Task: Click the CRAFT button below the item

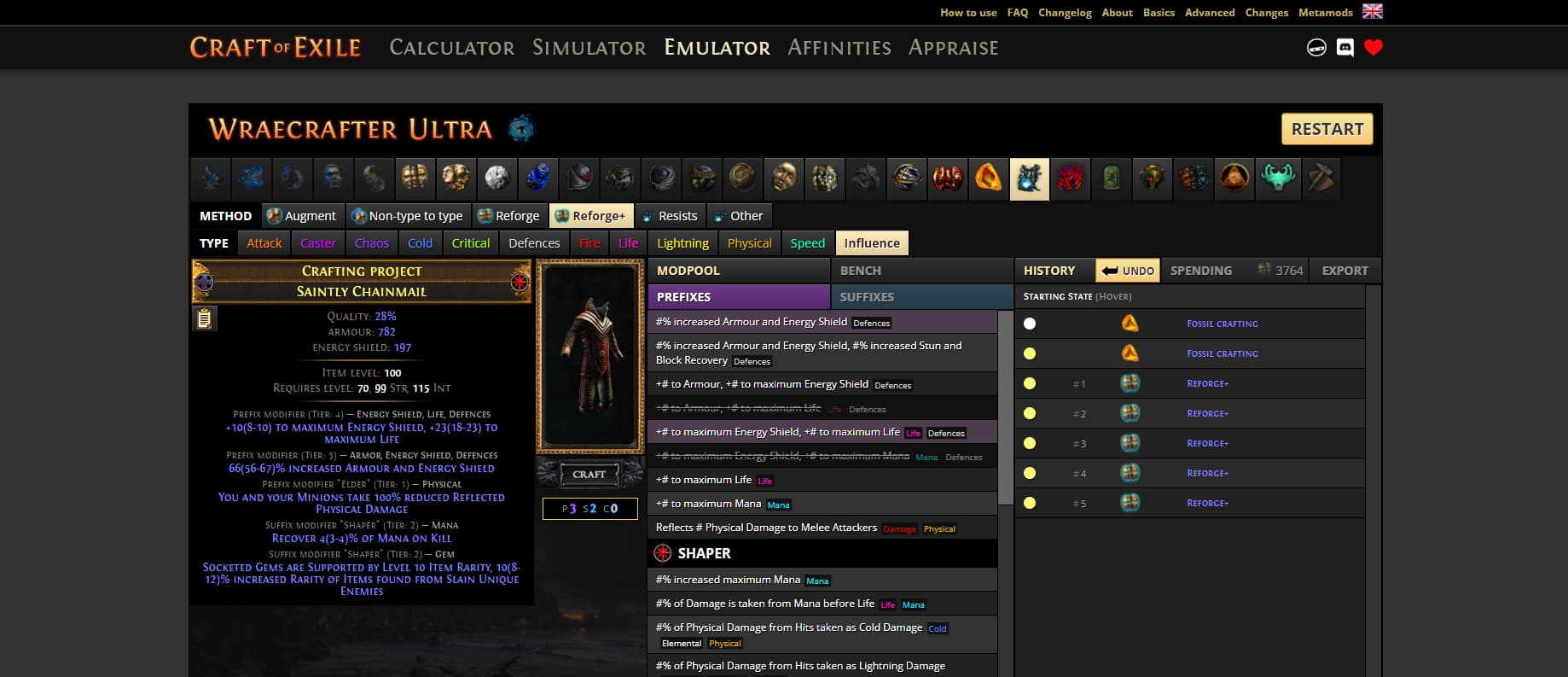Action: [589, 474]
